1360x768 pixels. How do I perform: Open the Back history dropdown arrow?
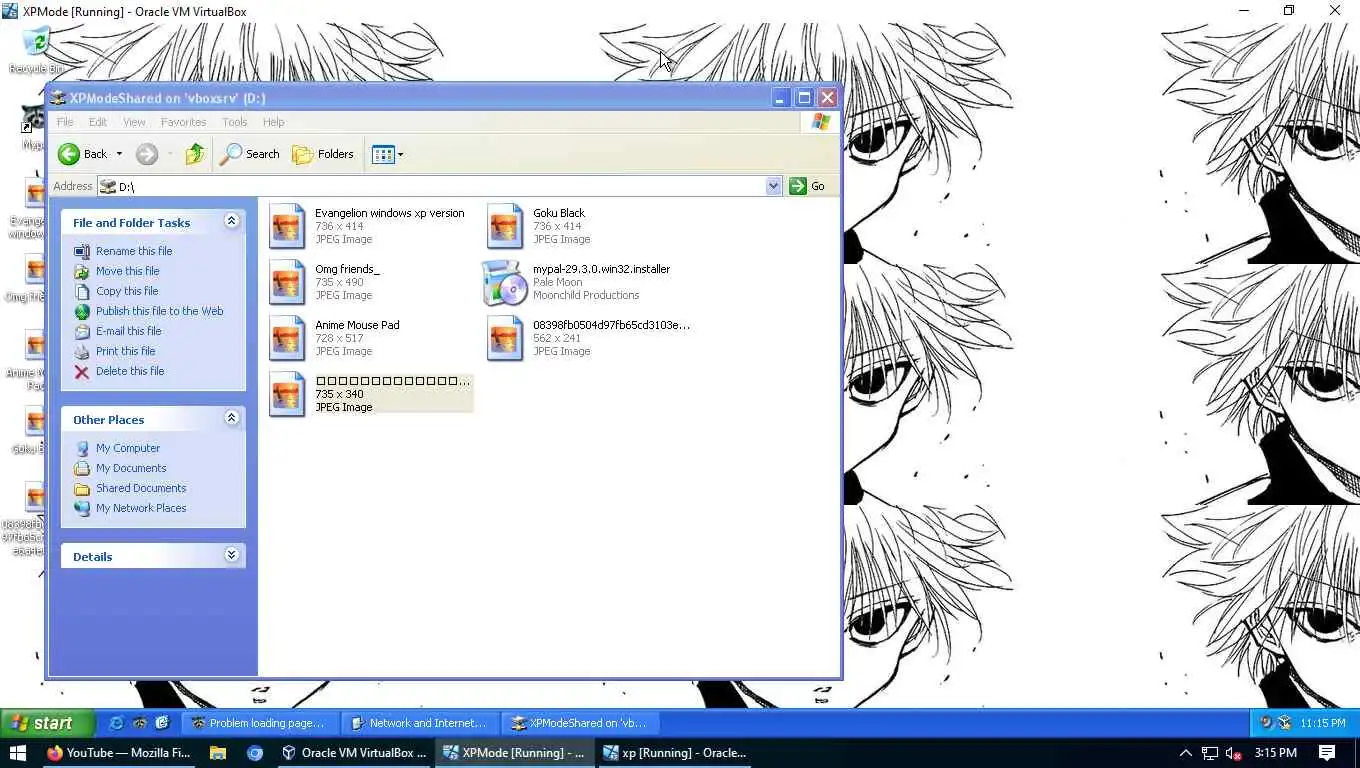tap(119, 154)
